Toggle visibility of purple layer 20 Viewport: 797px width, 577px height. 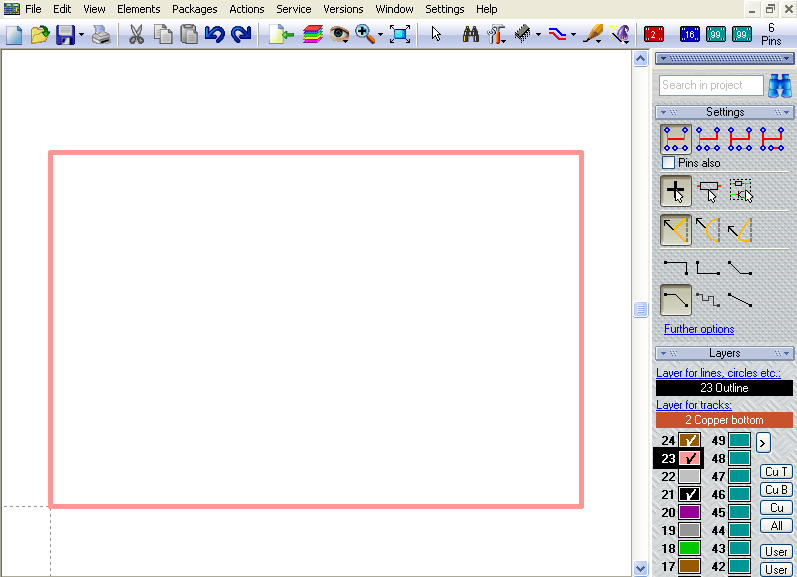(x=689, y=512)
